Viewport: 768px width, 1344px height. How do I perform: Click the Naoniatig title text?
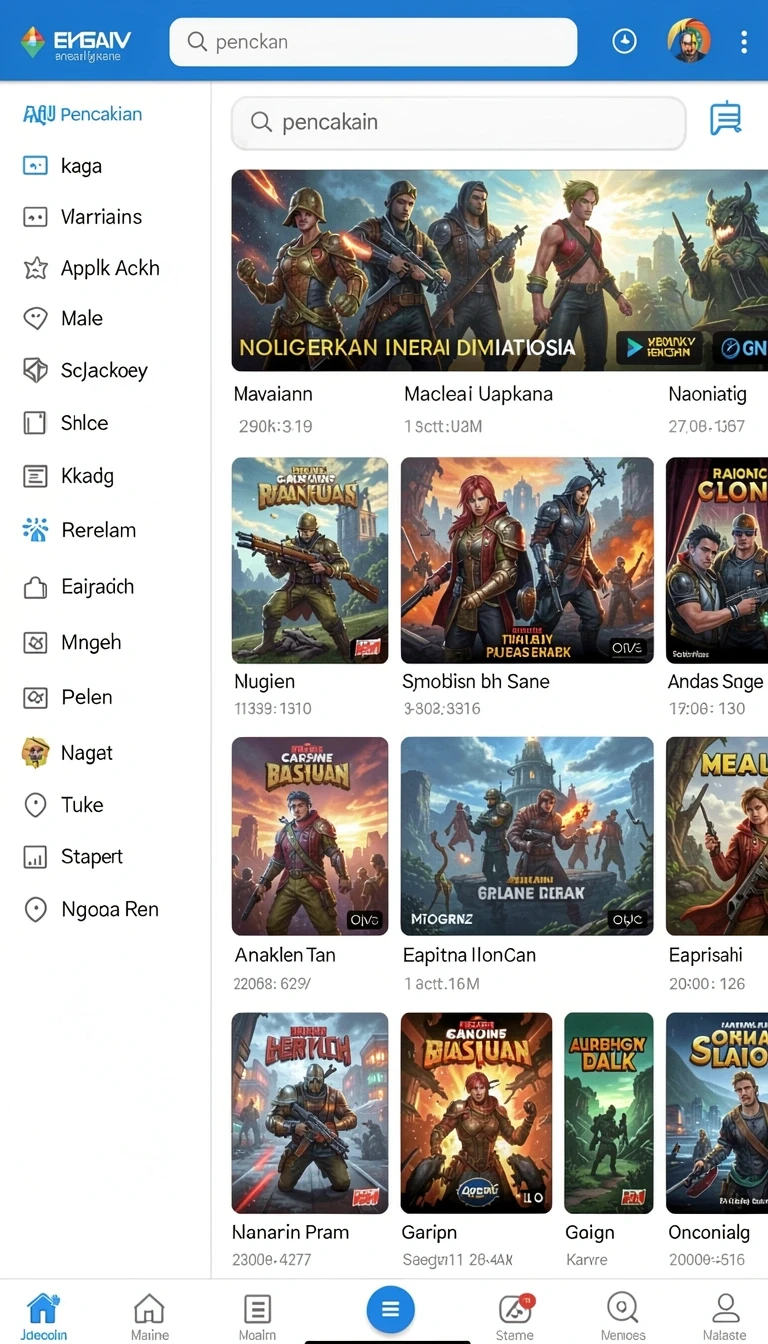(708, 394)
